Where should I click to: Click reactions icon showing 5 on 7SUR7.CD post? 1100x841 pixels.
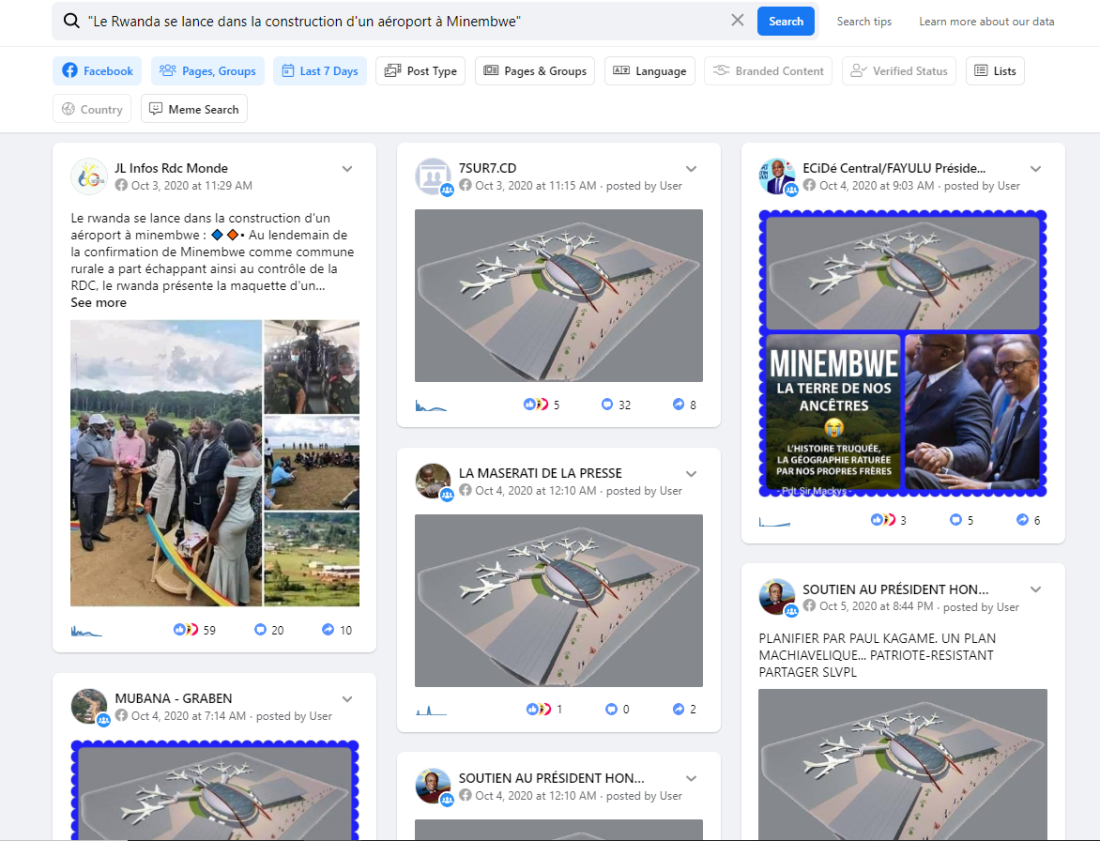pyautogui.click(x=536, y=405)
